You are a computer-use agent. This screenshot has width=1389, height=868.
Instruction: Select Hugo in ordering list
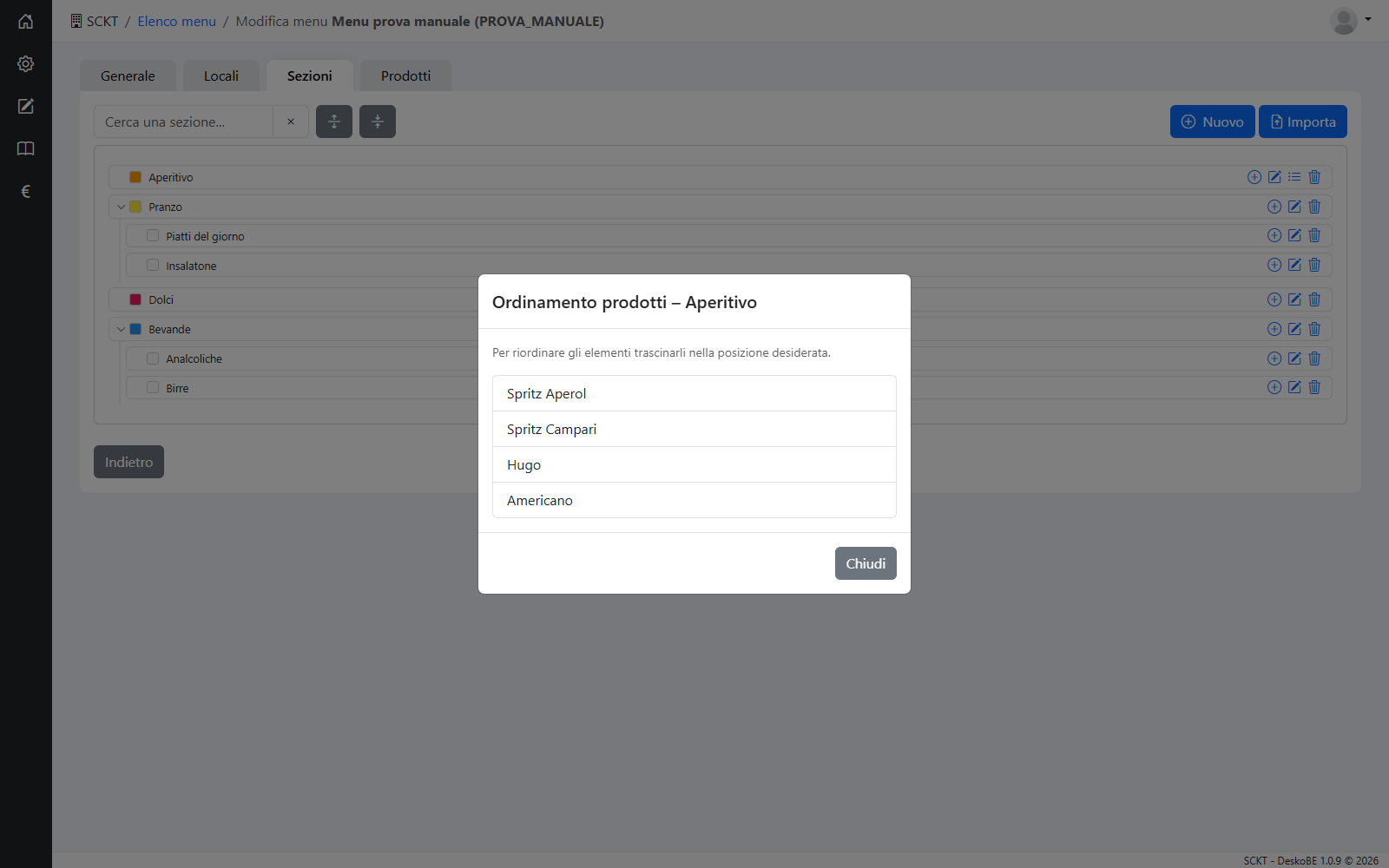[694, 464]
